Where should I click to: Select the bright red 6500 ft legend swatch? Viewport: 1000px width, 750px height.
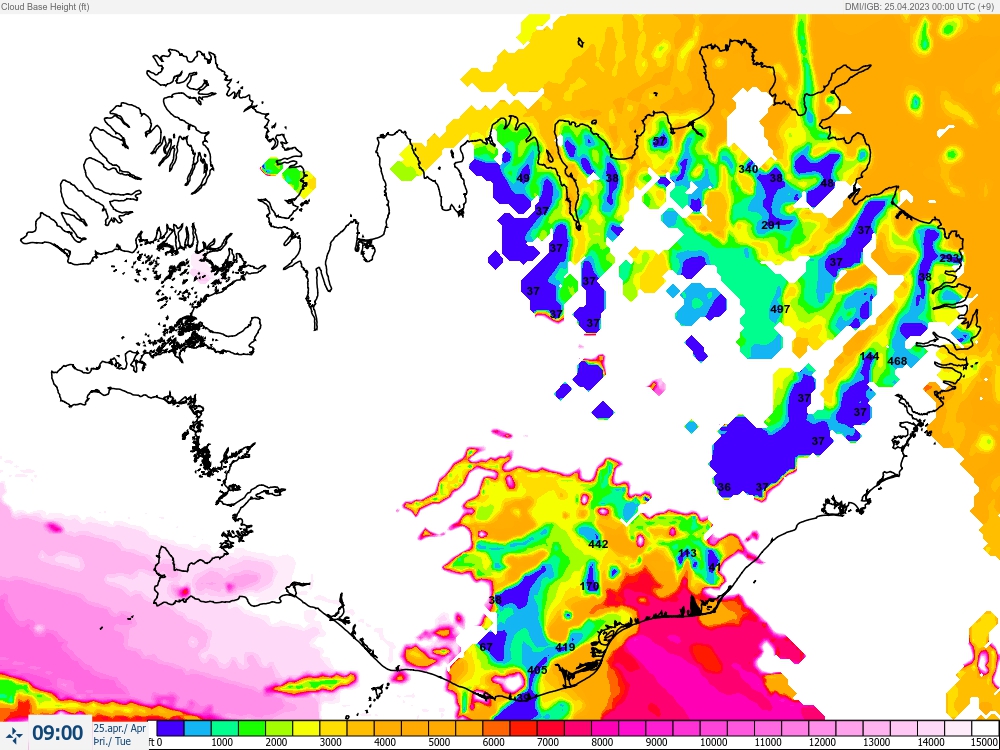coord(523,728)
